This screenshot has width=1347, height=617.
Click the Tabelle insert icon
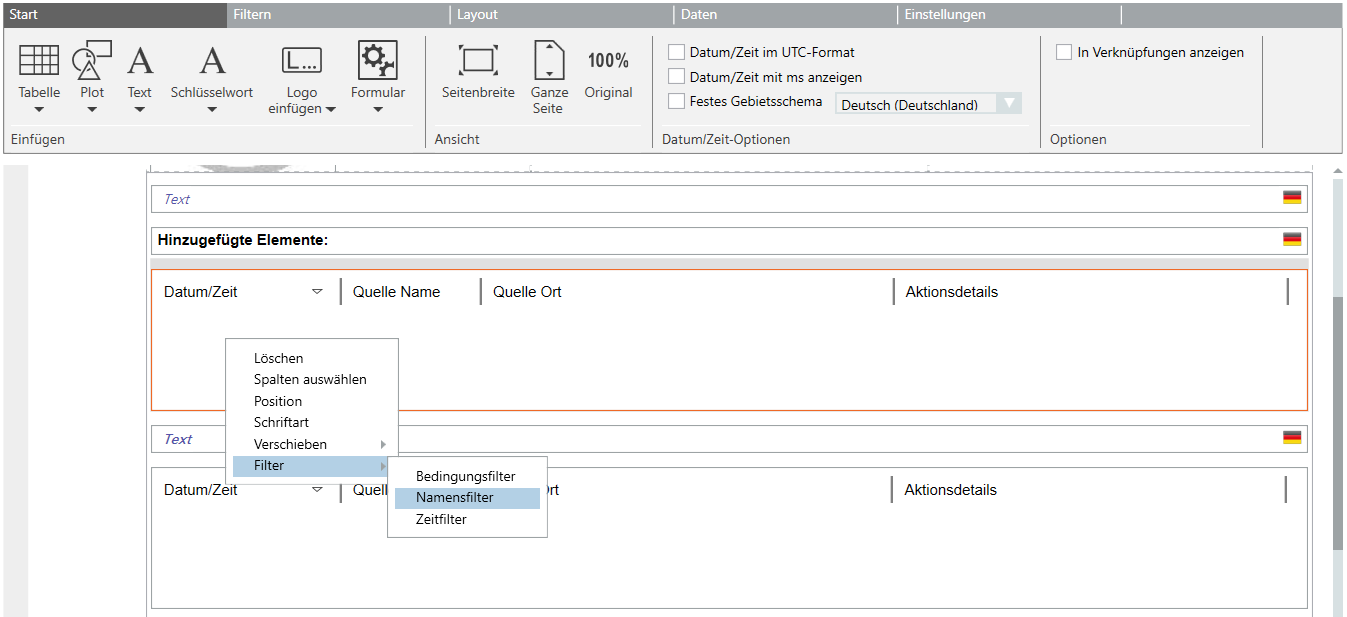[39, 61]
